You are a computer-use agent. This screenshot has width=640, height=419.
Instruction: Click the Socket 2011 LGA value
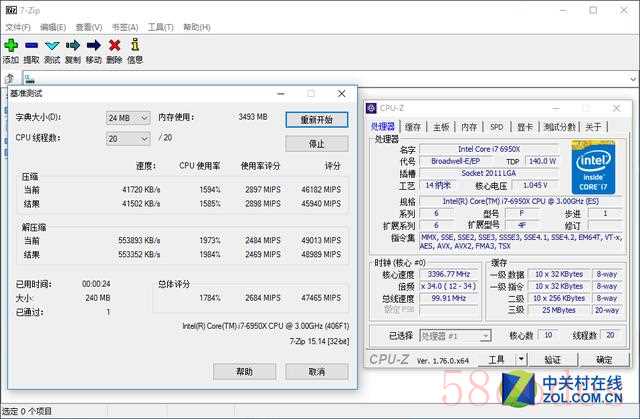tap(489, 173)
